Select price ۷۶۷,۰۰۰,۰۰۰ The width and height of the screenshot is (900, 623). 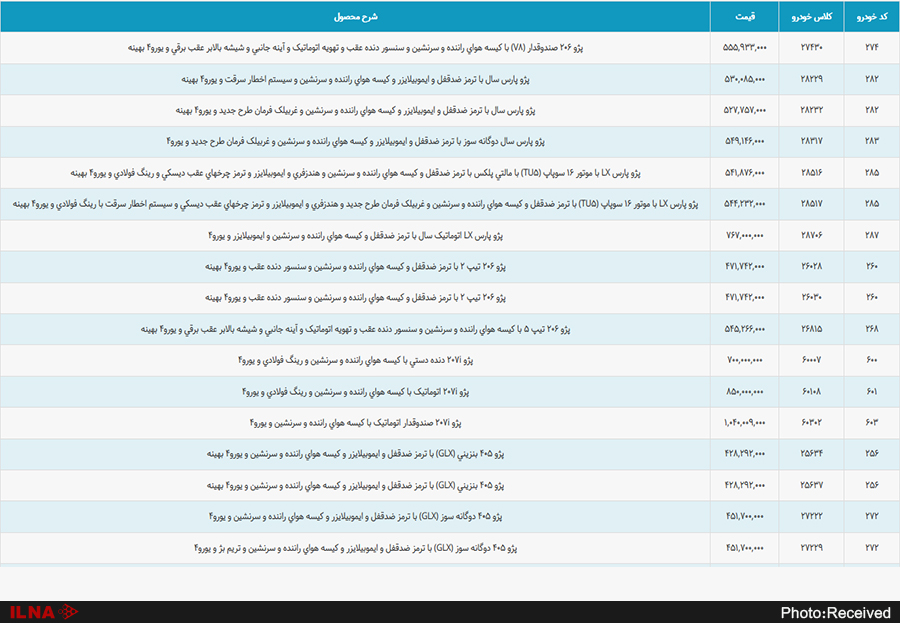[744, 235]
